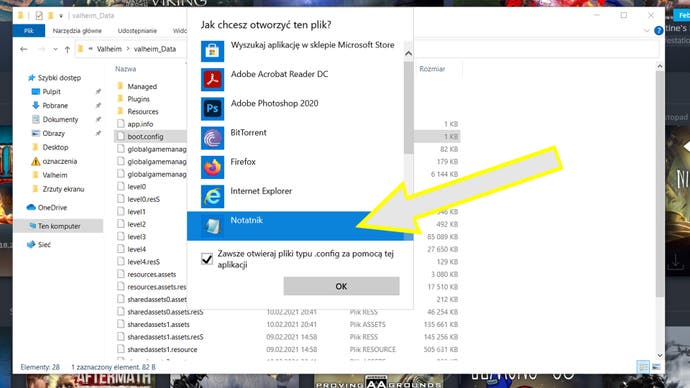Screen dimensions: 690x388
Task: Open Dokumenty in quick access
Action: 60,119
